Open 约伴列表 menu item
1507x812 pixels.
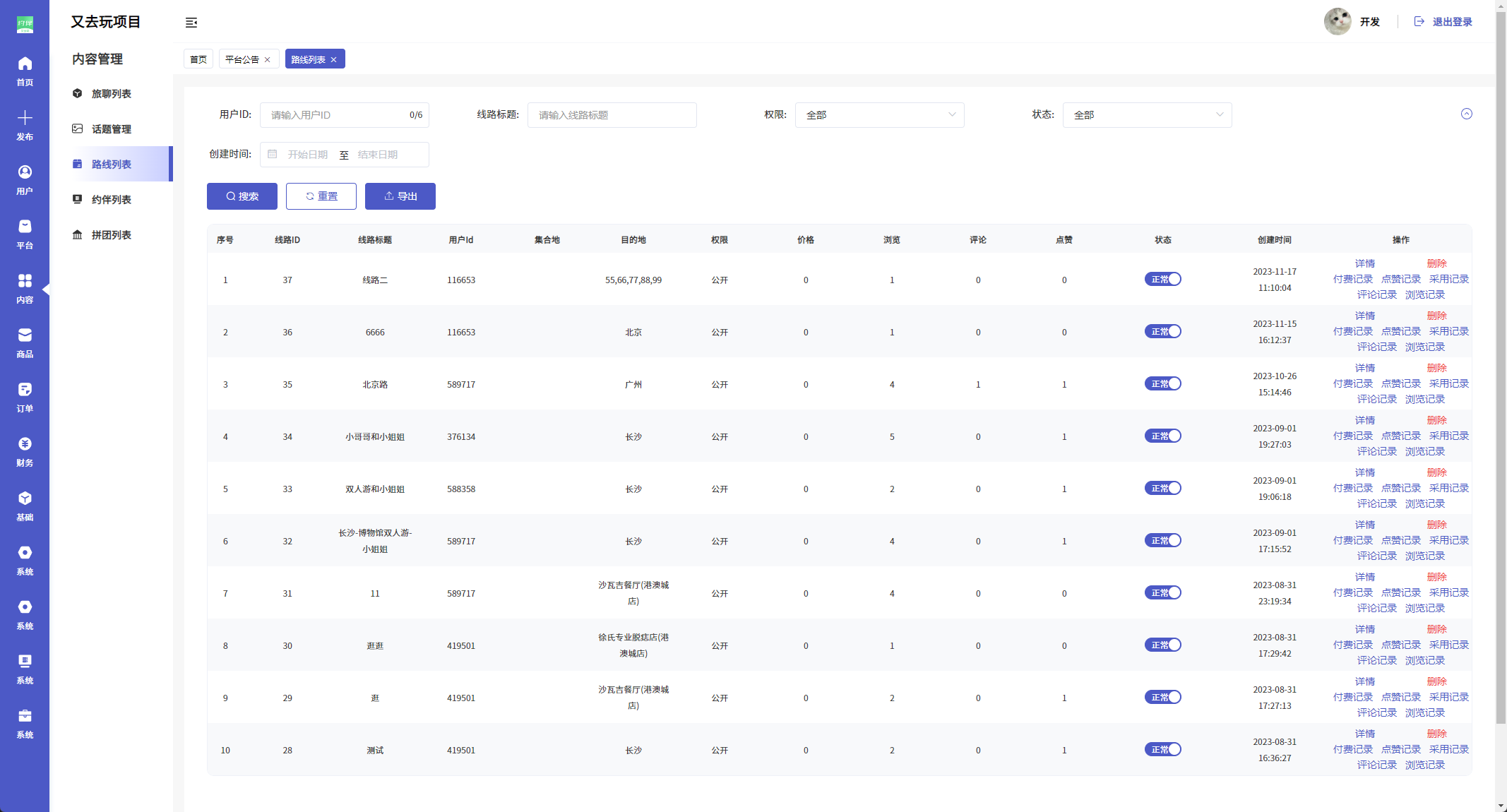[112, 200]
